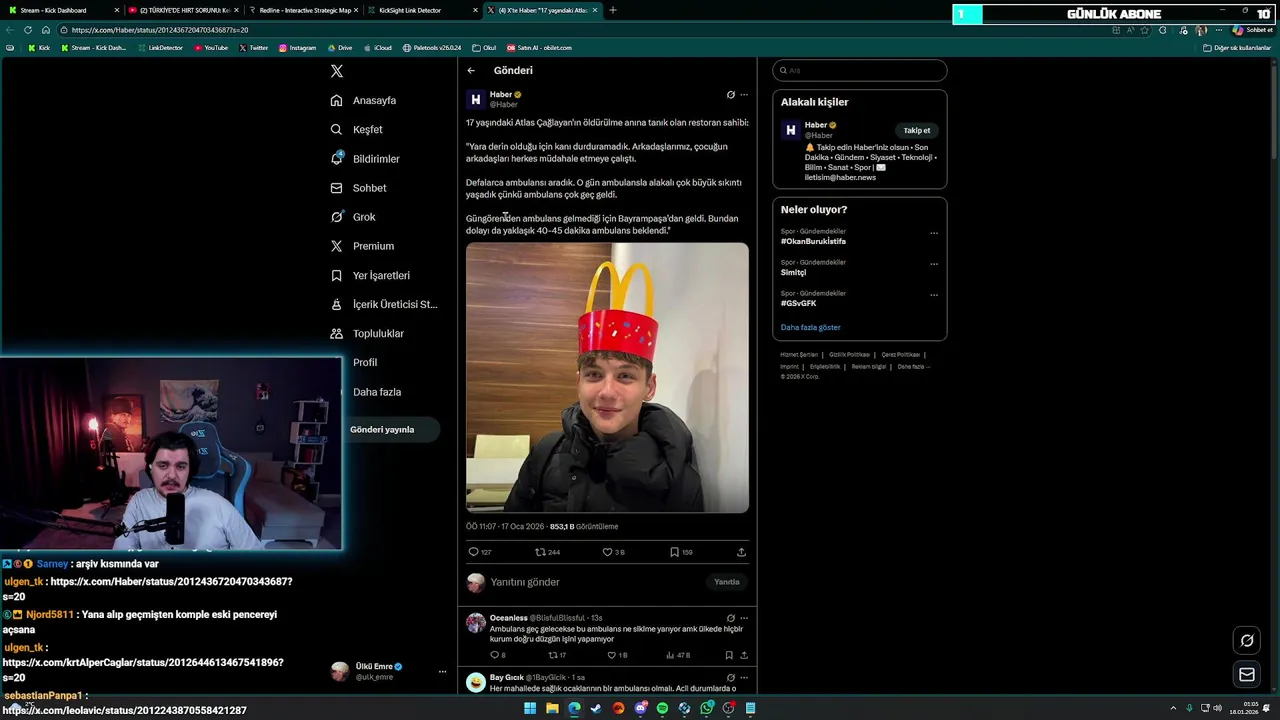Image resolution: width=1280 pixels, height=720 pixels.
Task: Switch to the Stream - Kick Dashboard tab
Action: pyautogui.click(x=64, y=10)
